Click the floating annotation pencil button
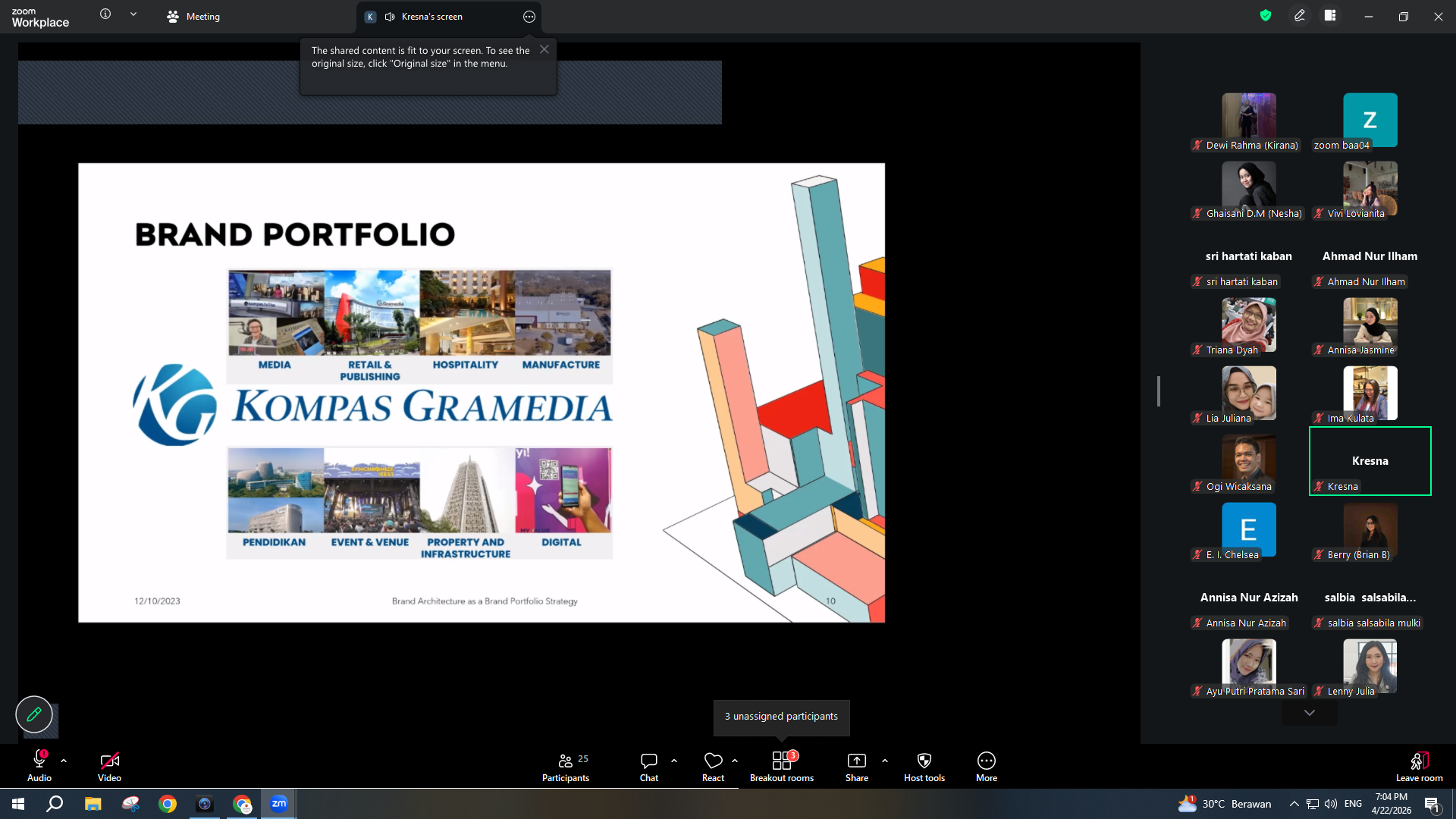Screen dimensions: 1456x819 (34, 714)
